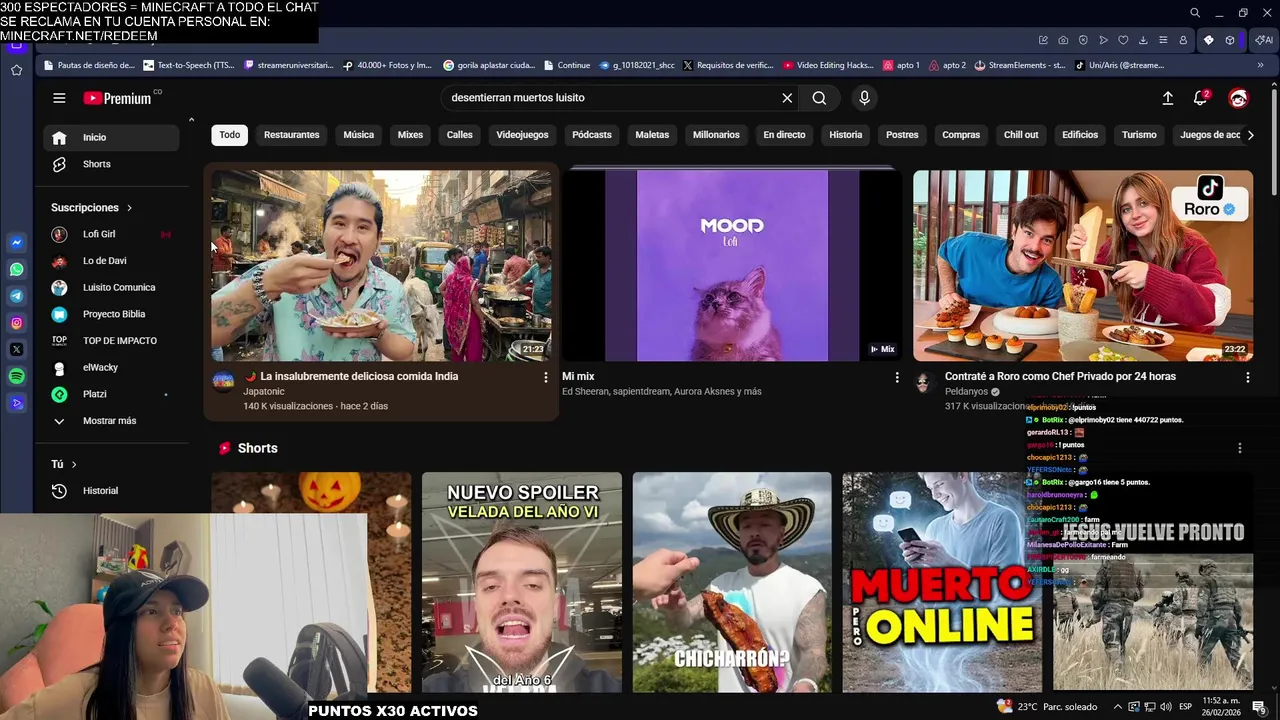Click the browser window search magnifier

coord(1195,13)
